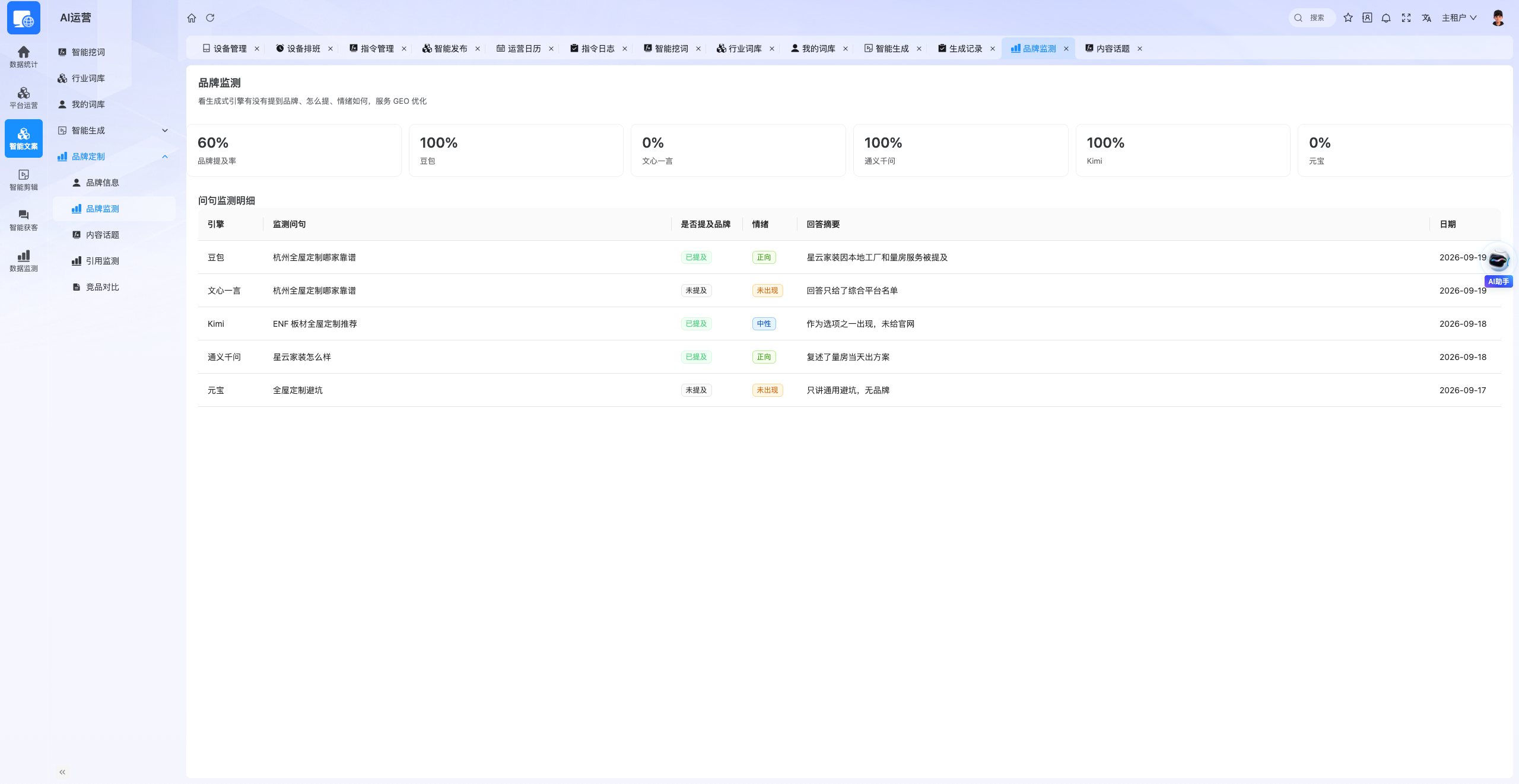Open the notification bell icon
Image resolution: width=1519 pixels, height=784 pixels.
pos(1386,18)
